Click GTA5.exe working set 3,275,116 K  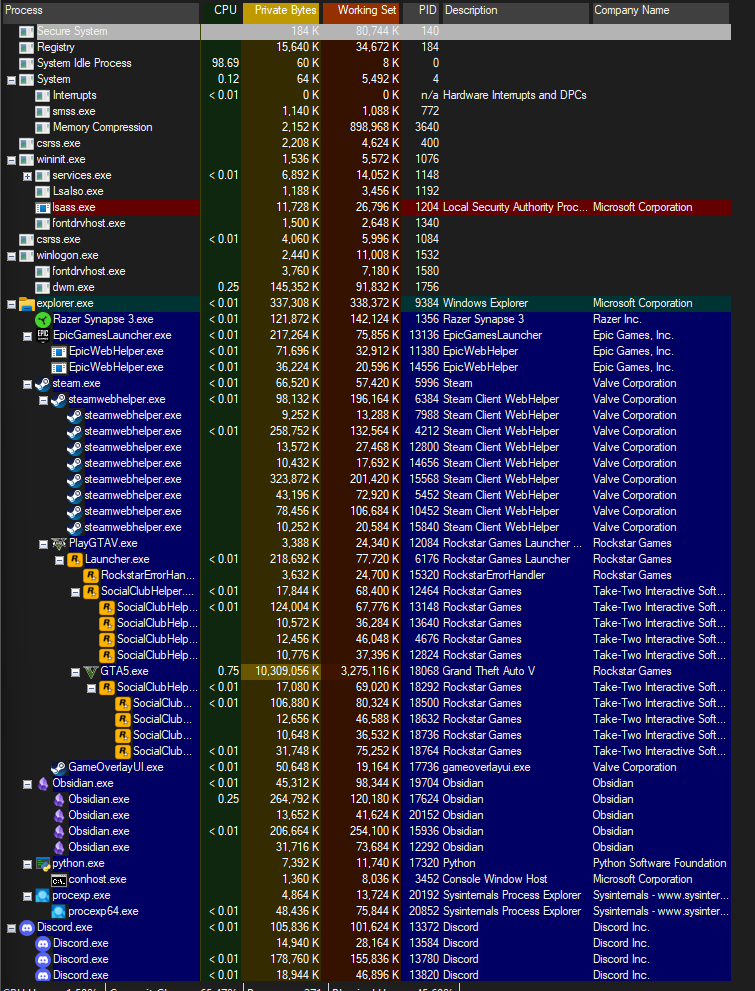tap(370, 671)
